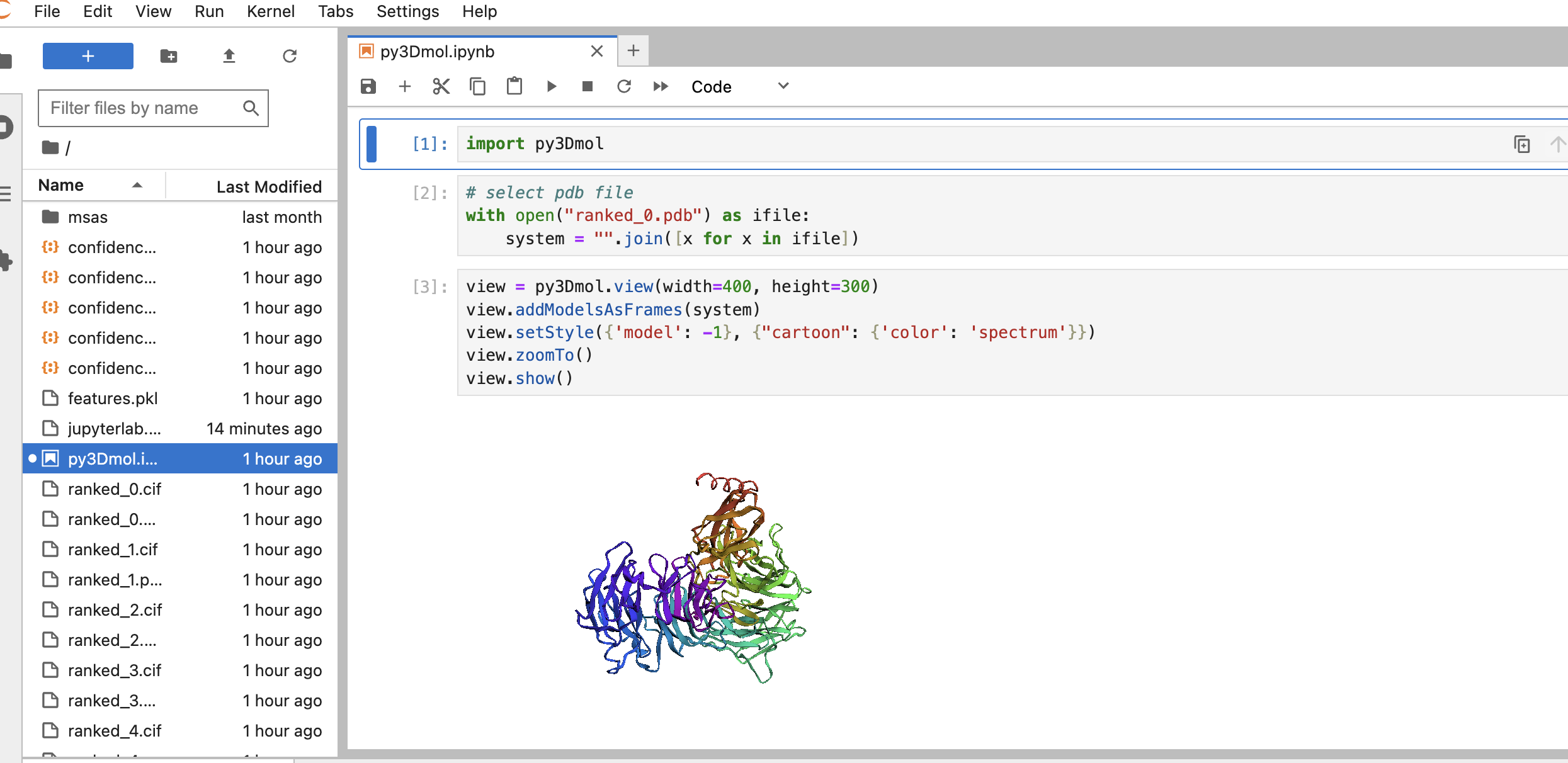
Task: Click the cell 1 collapse bar
Action: tap(372, 144)
